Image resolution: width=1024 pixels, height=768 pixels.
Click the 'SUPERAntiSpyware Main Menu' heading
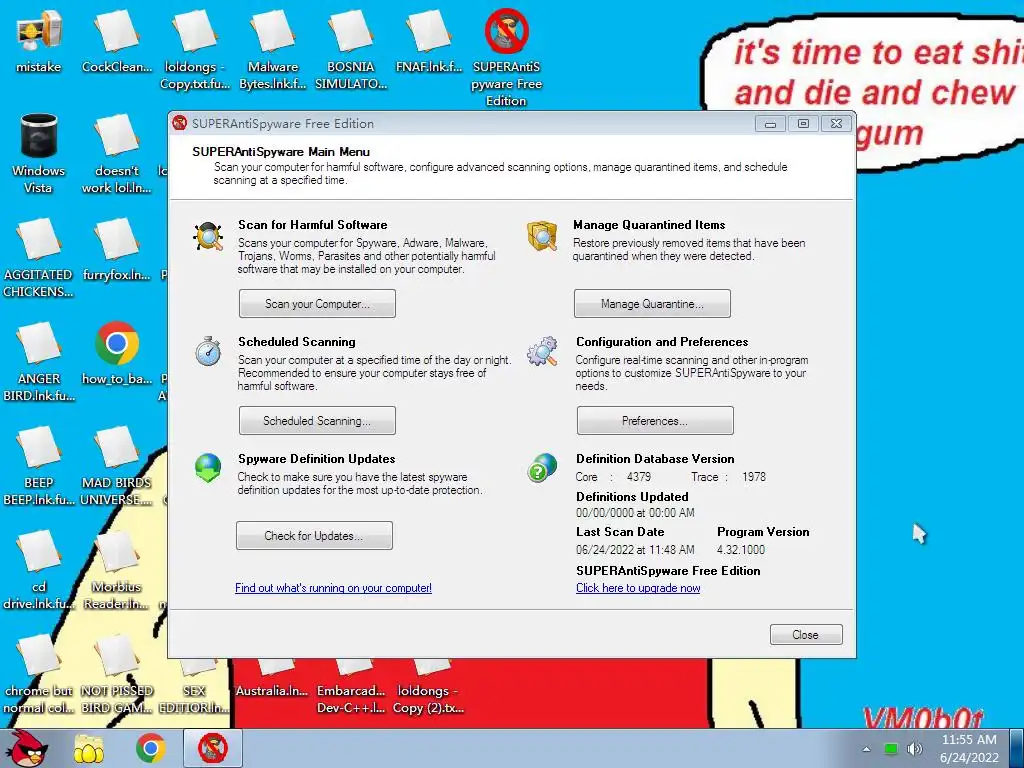tap(281, 152)
